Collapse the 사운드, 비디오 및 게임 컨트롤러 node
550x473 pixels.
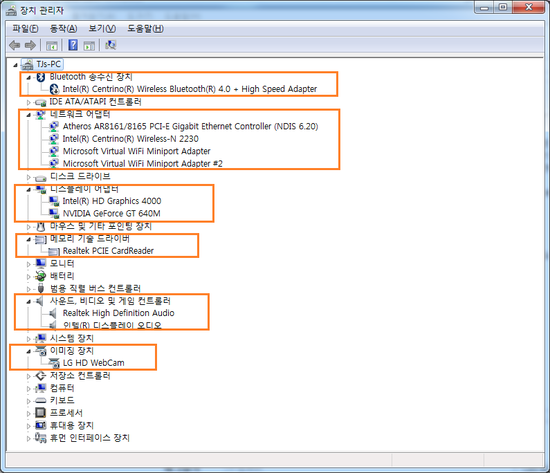(x=29, y=302)
